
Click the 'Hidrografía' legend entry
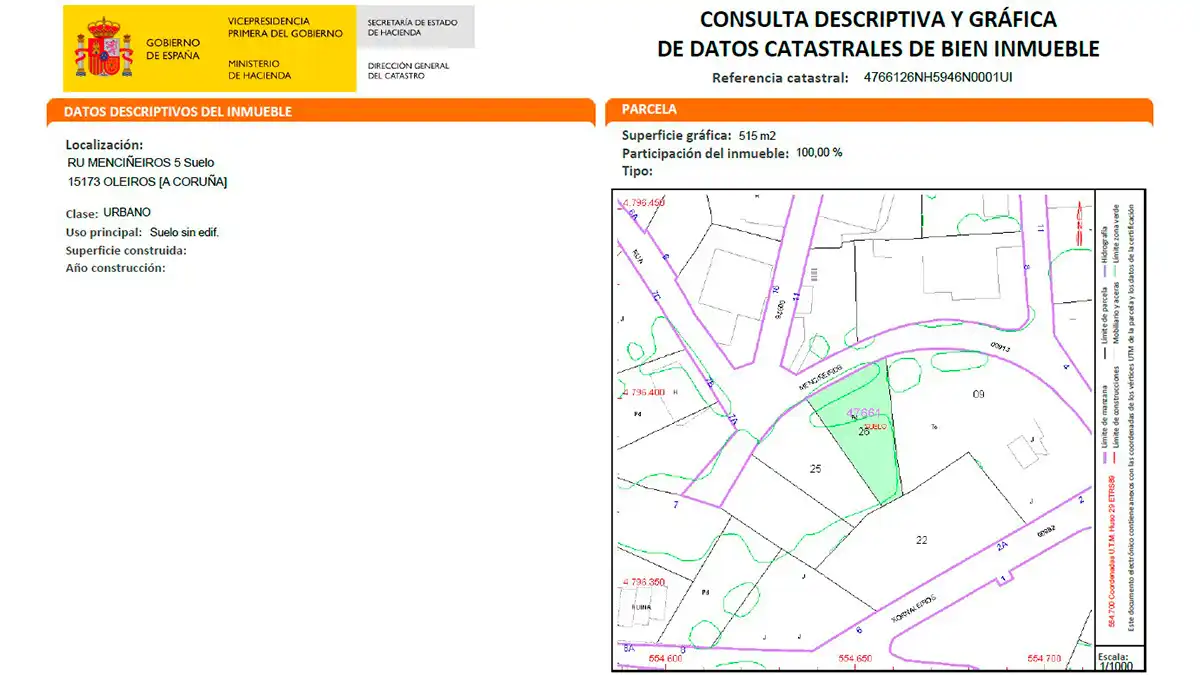(1105, 245)
